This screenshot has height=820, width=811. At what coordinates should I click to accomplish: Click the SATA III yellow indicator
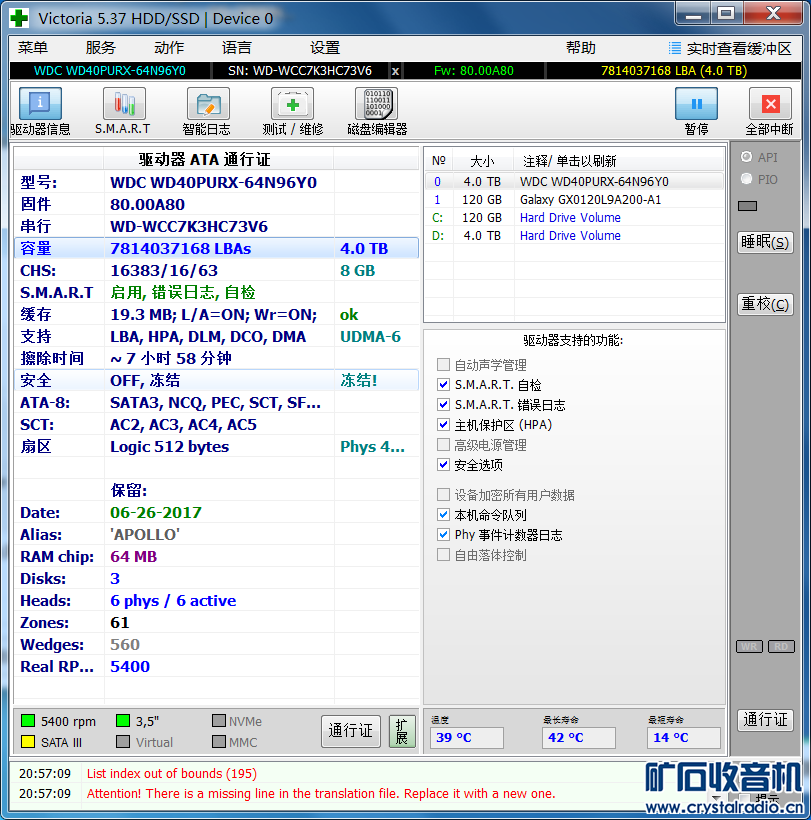tap(28, 742)
